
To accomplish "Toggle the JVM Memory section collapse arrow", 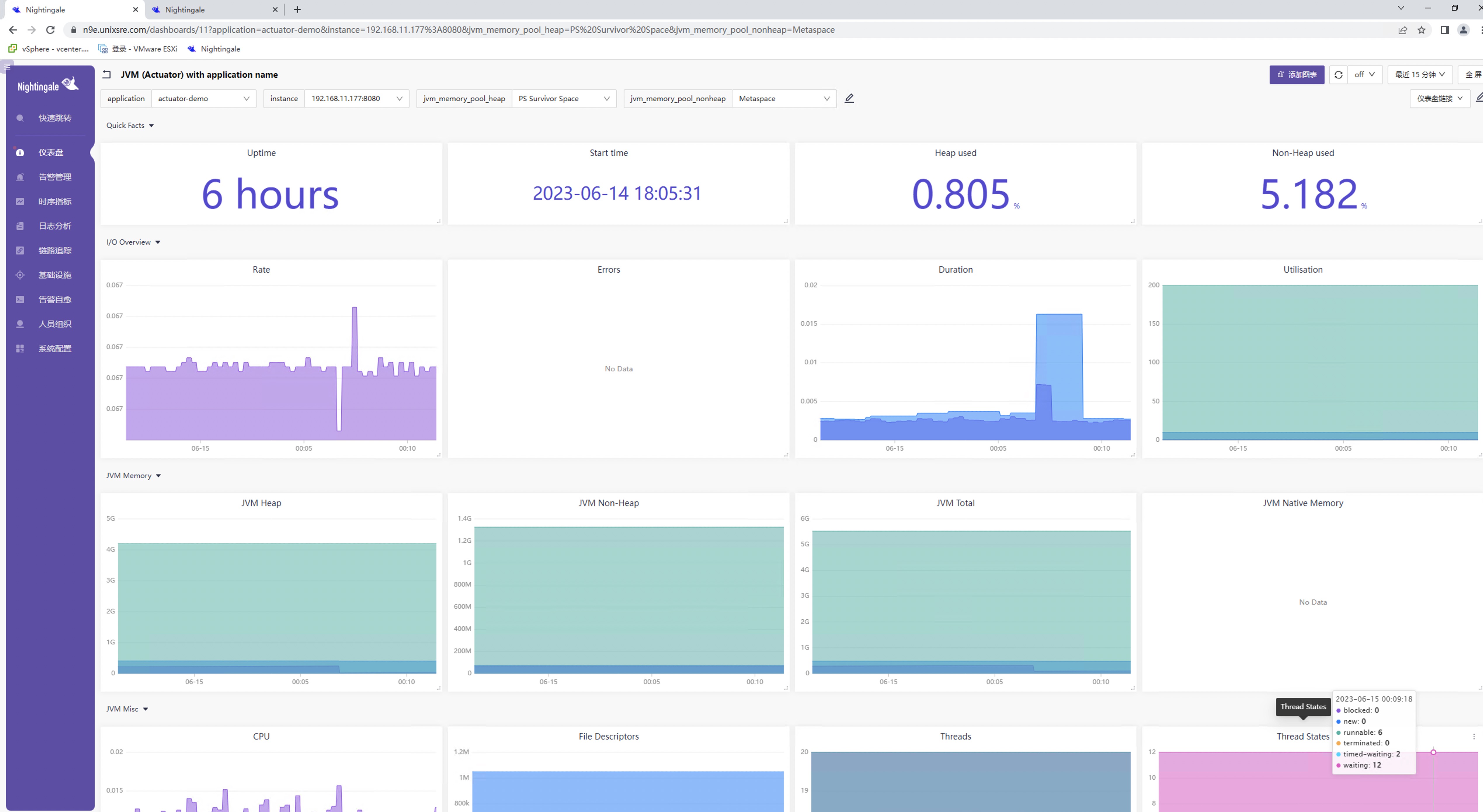I will tap(158, 476).
